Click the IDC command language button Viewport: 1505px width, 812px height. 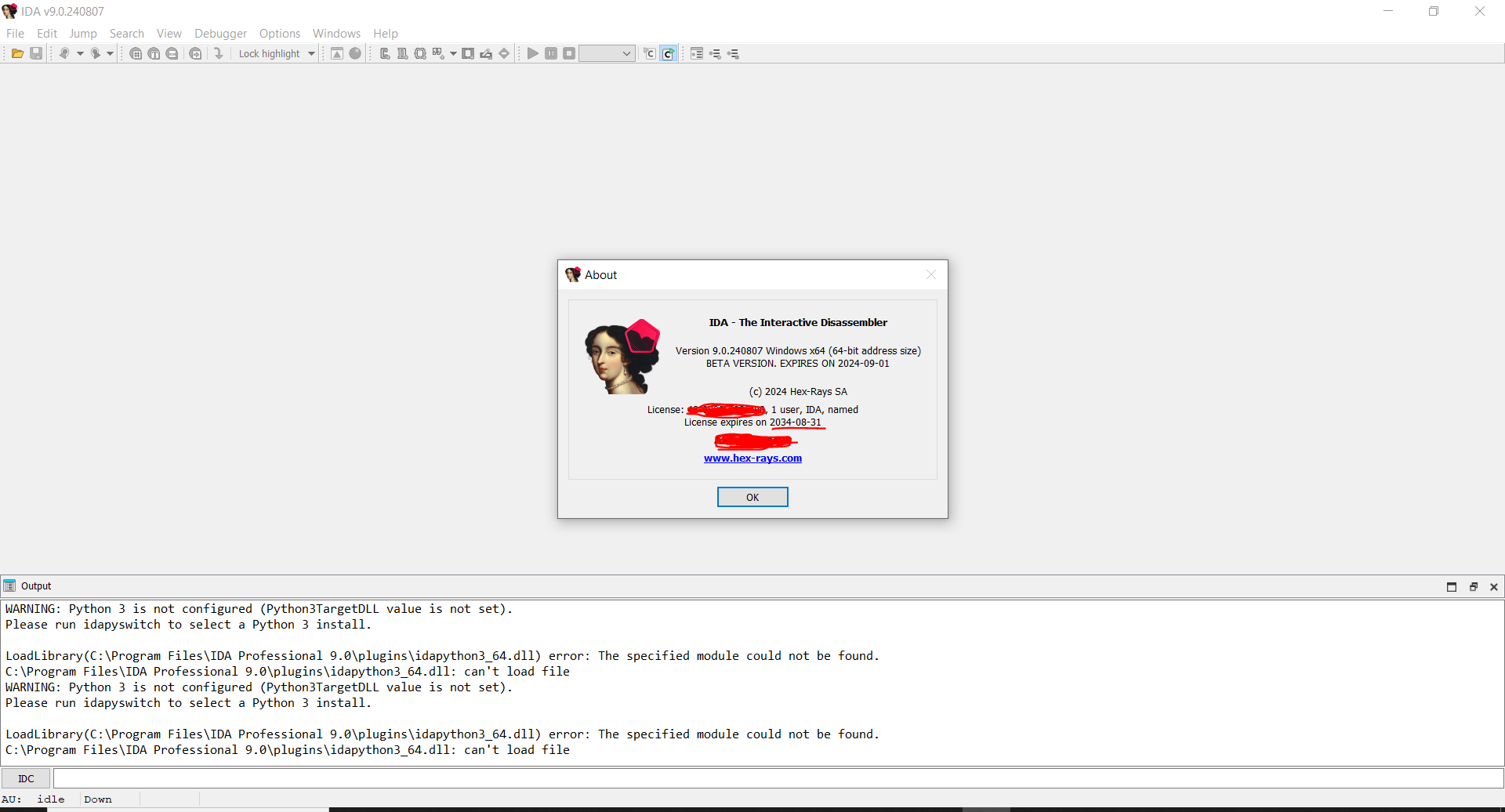(26, 778)
